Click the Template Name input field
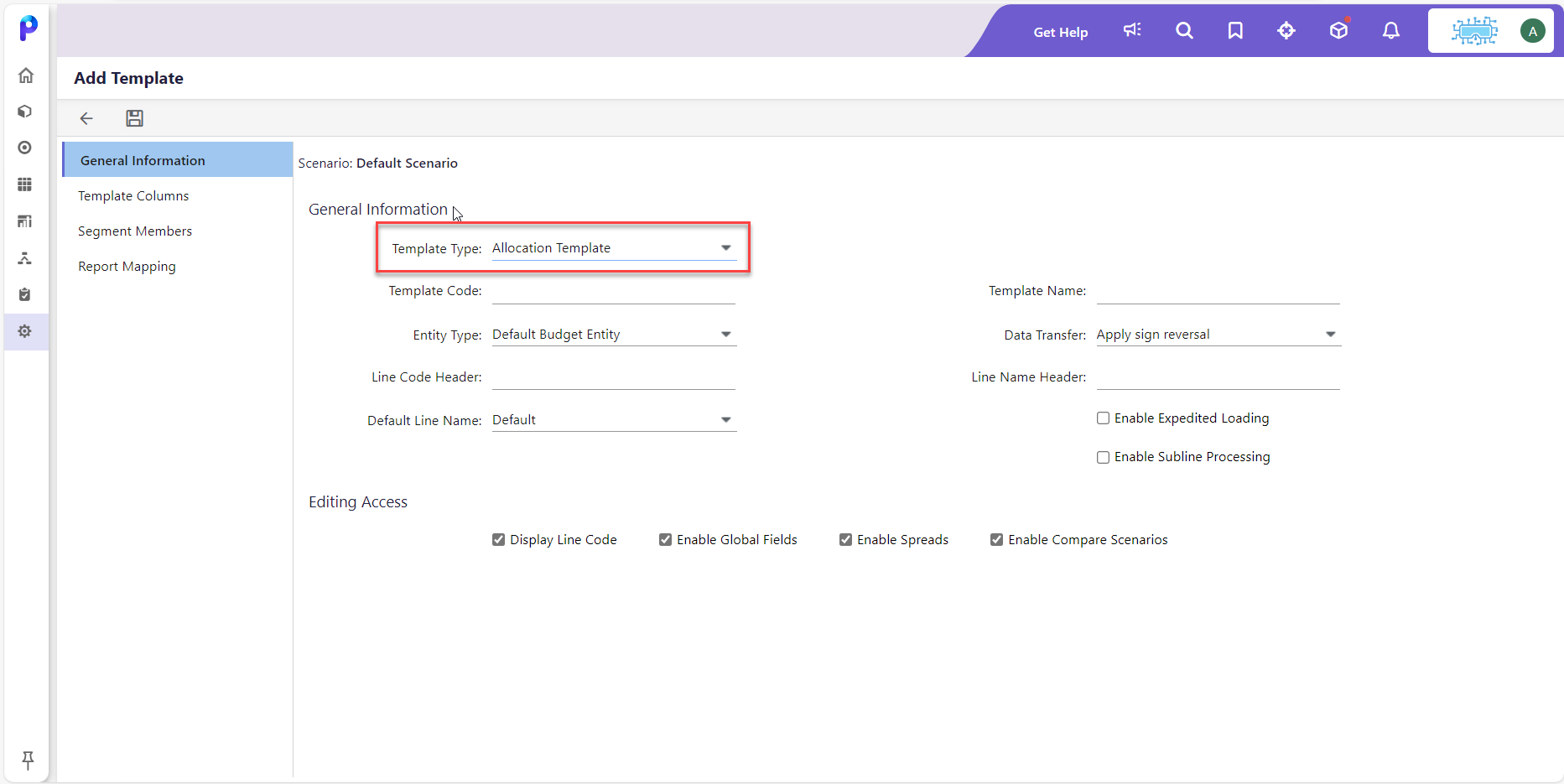This screenshot has height=784, width=1564. coord(1218,291)
